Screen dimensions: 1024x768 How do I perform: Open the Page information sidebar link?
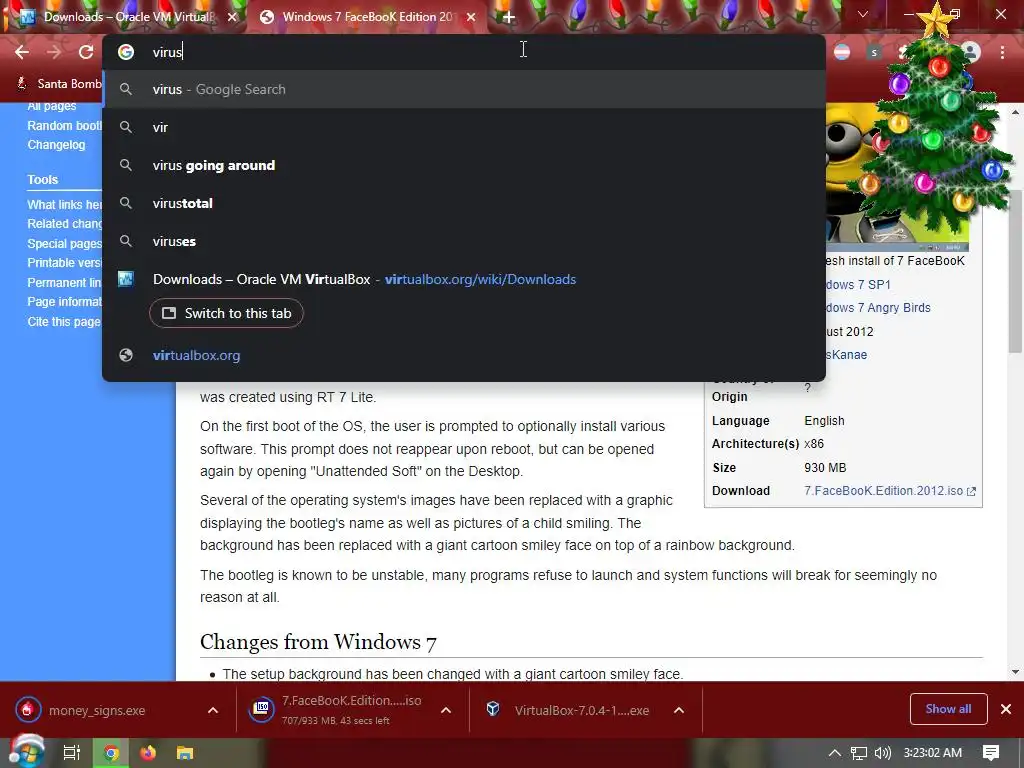coord(64,302)
